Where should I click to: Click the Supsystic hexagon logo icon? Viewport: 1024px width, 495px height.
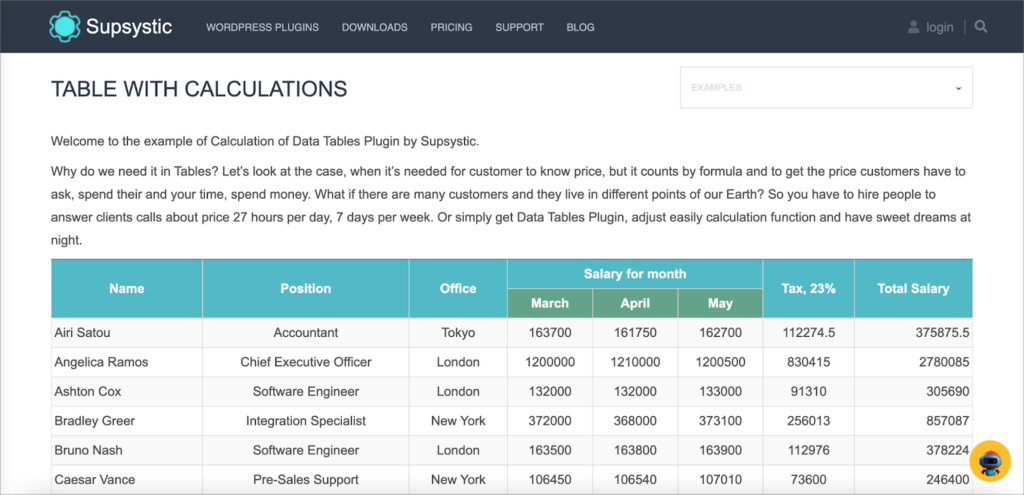click(x=65, y=27)
